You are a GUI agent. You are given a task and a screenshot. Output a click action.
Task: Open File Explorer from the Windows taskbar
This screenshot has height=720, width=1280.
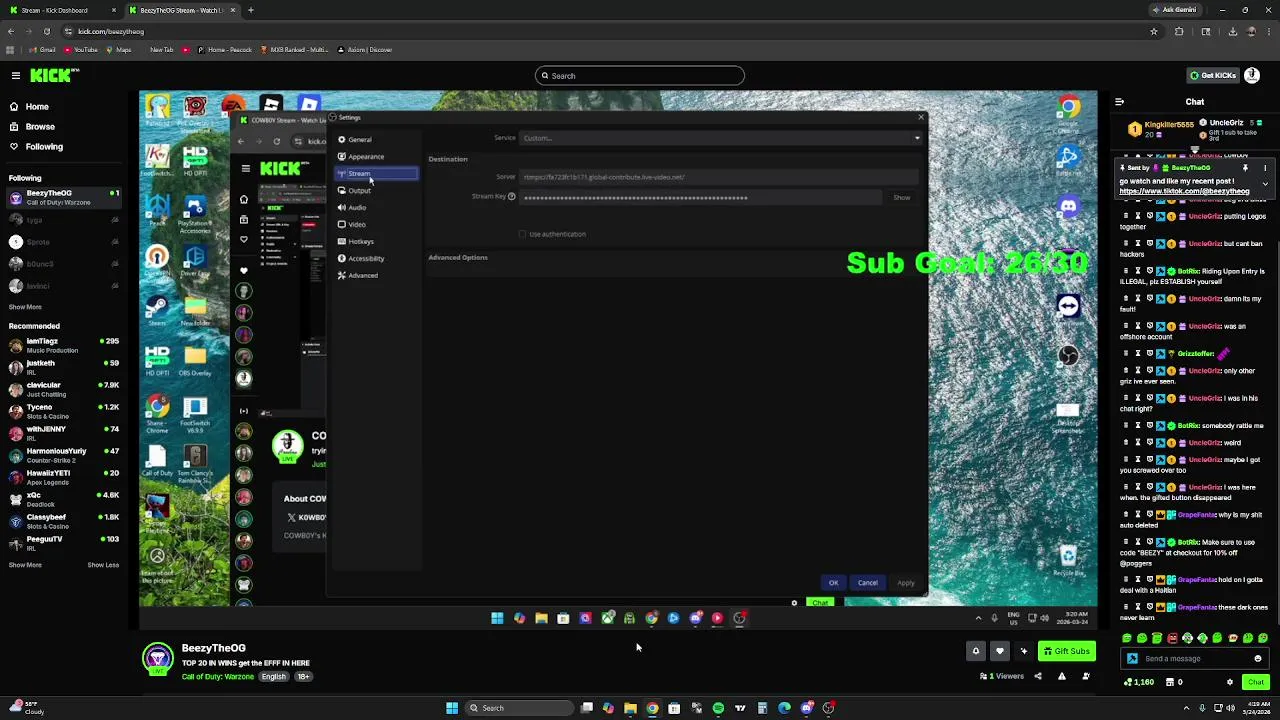click(630, 708)
